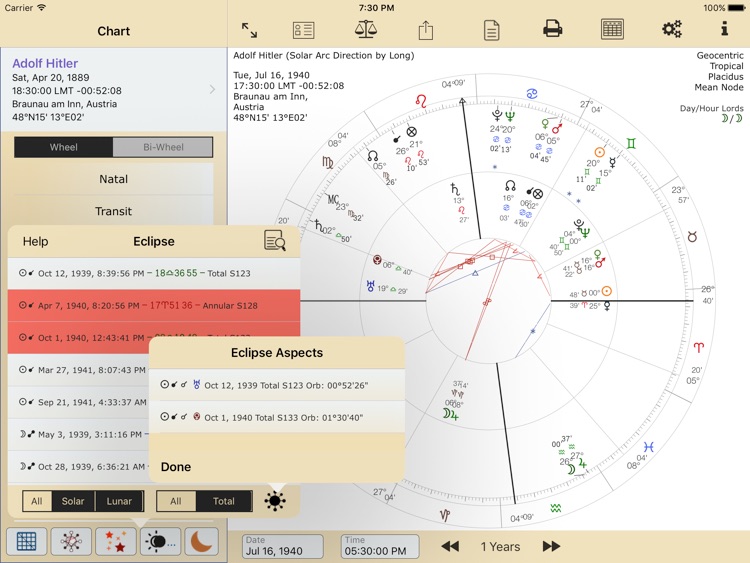Open the chart data card icon
Image resolution: width=750 pixels, height=563 pixels.
[x=303, y=30]
